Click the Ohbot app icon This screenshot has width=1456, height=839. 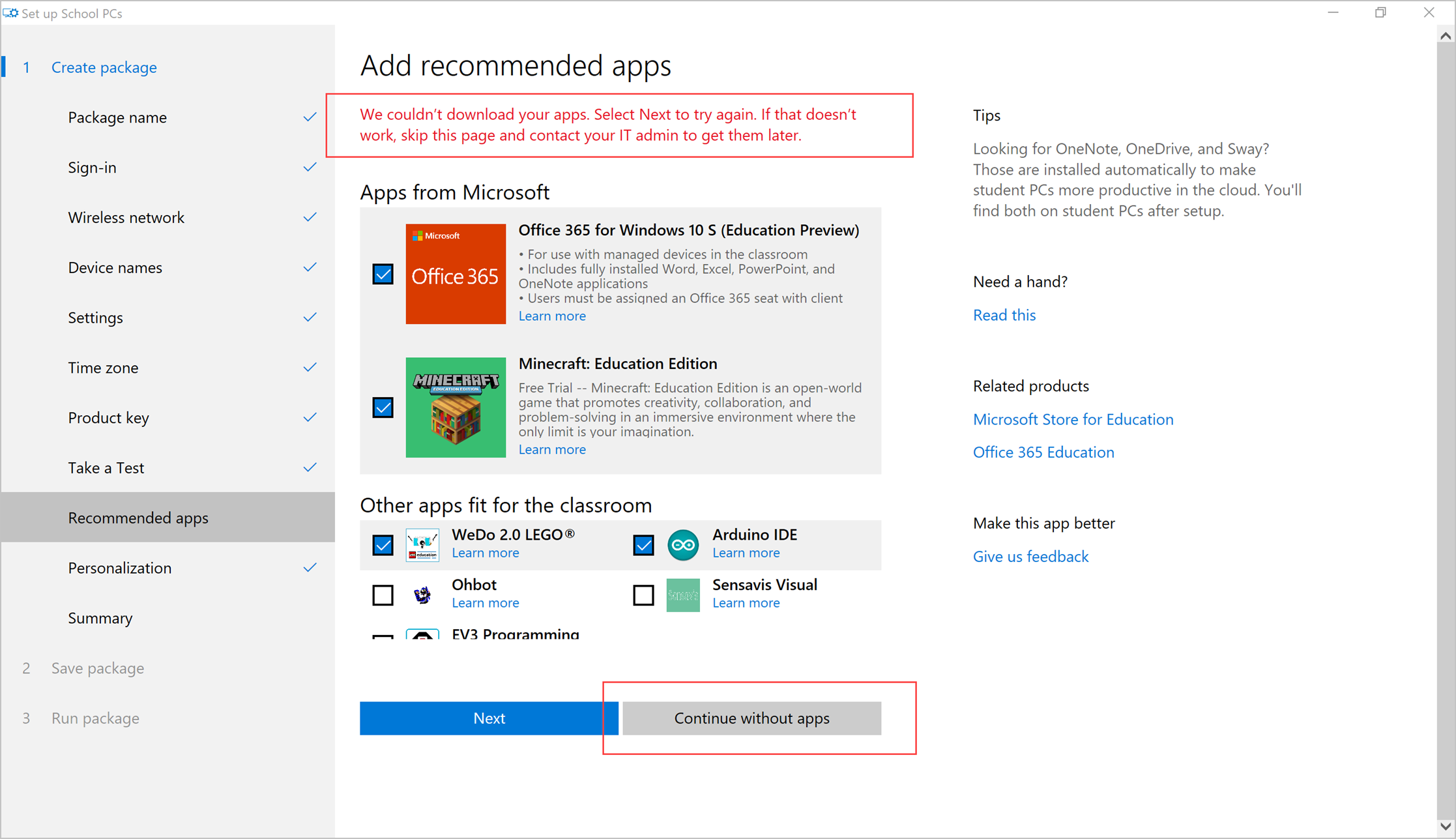coord(422,595)
